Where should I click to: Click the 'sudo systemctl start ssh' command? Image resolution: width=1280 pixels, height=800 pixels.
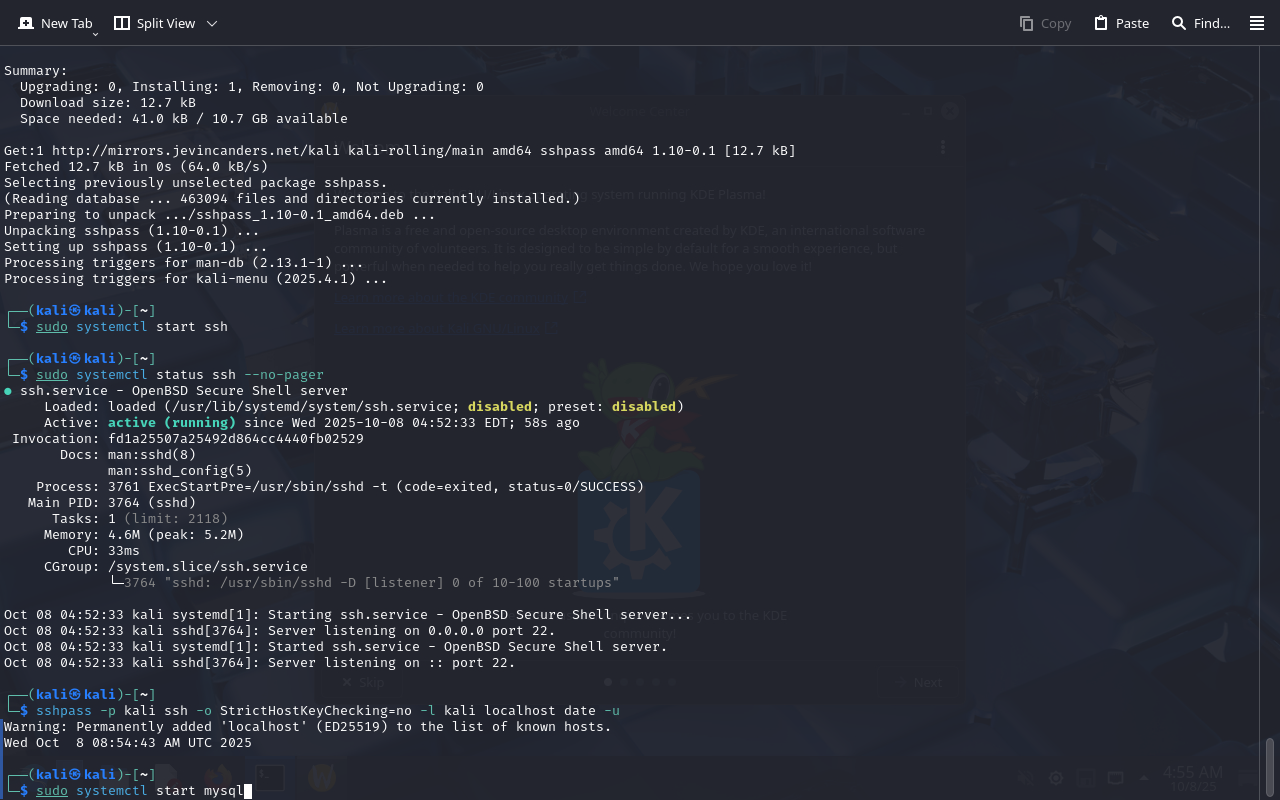132,327
